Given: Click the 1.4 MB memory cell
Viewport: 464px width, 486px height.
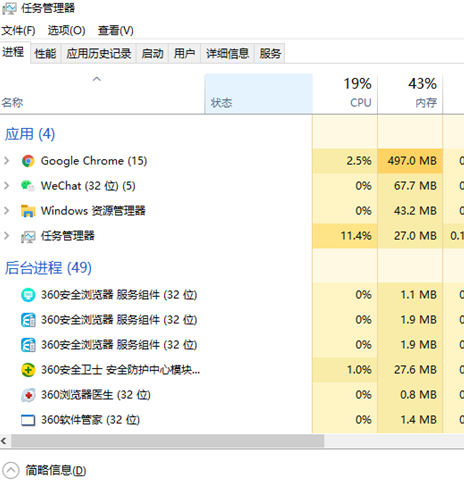Looking at the screenshot, I should tap(410, 420).
